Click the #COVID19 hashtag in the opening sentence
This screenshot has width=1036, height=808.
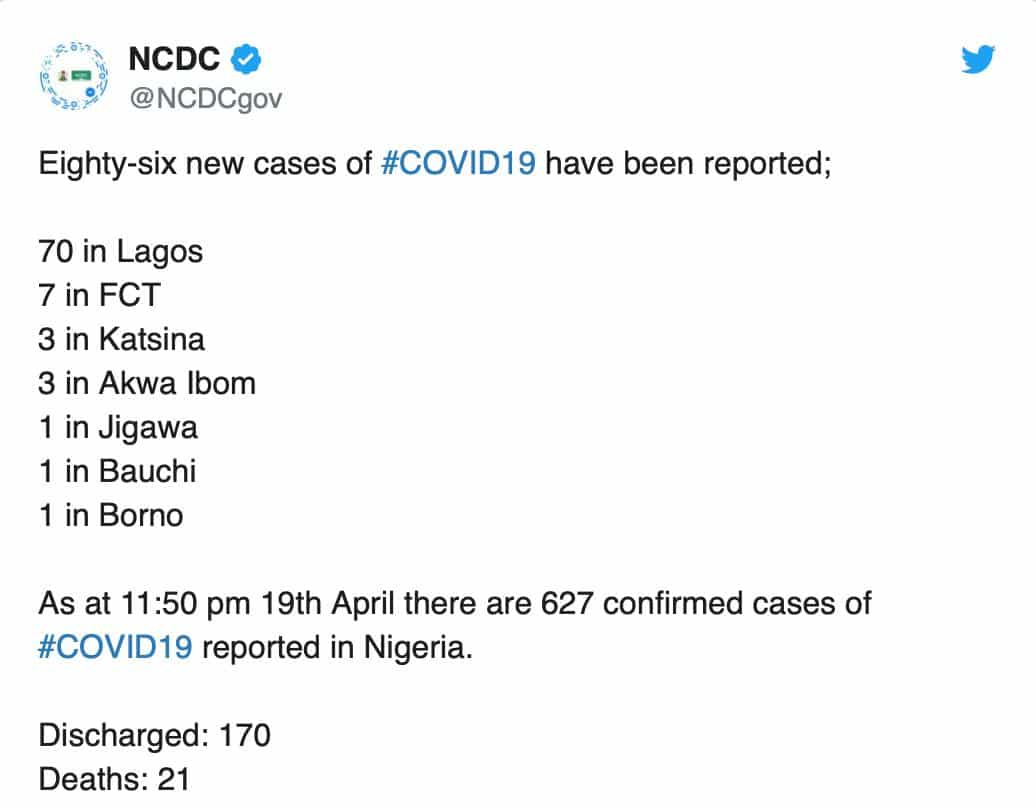point(459,164)
